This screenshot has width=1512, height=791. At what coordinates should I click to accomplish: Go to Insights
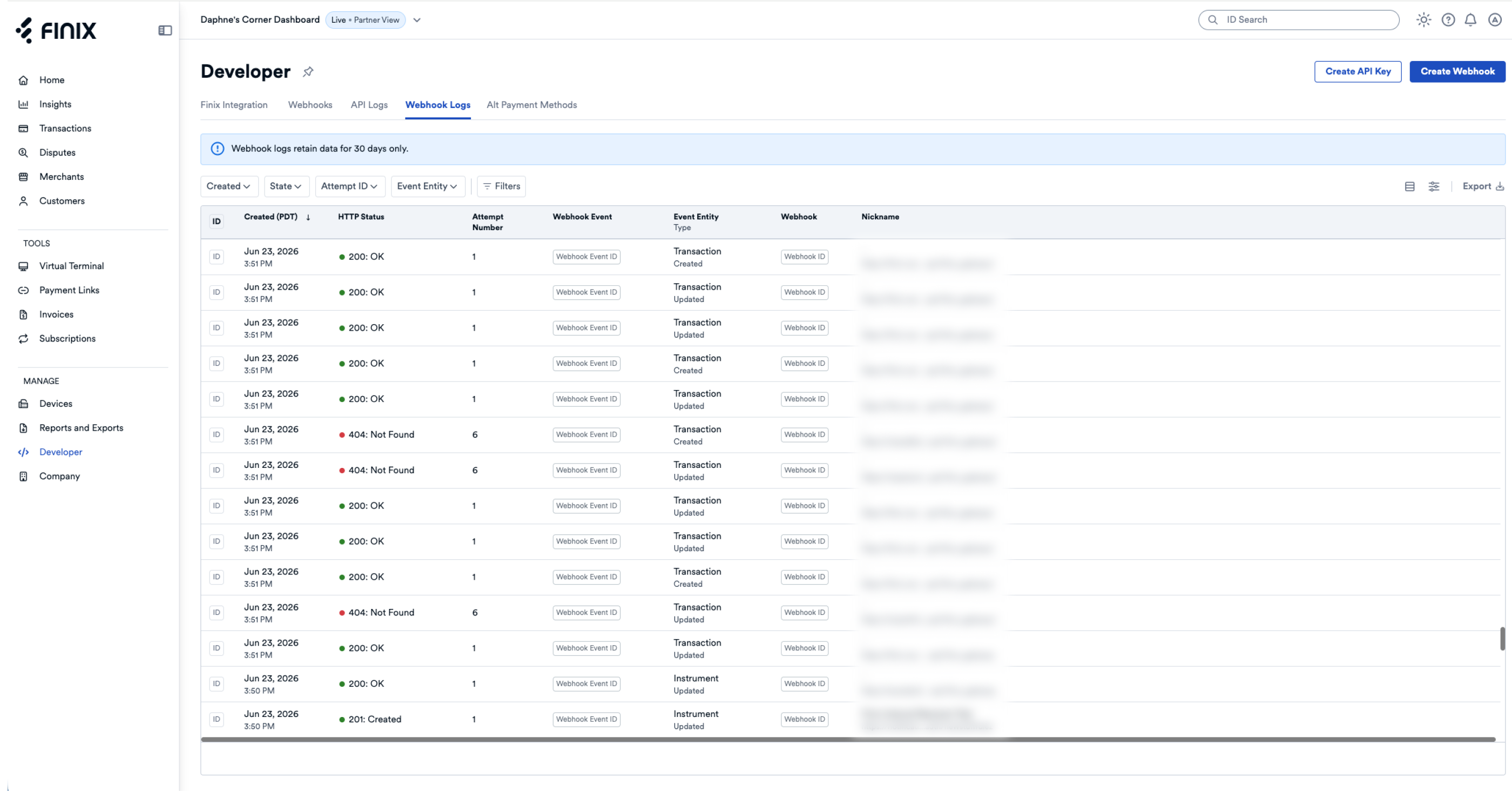(55, 104)
